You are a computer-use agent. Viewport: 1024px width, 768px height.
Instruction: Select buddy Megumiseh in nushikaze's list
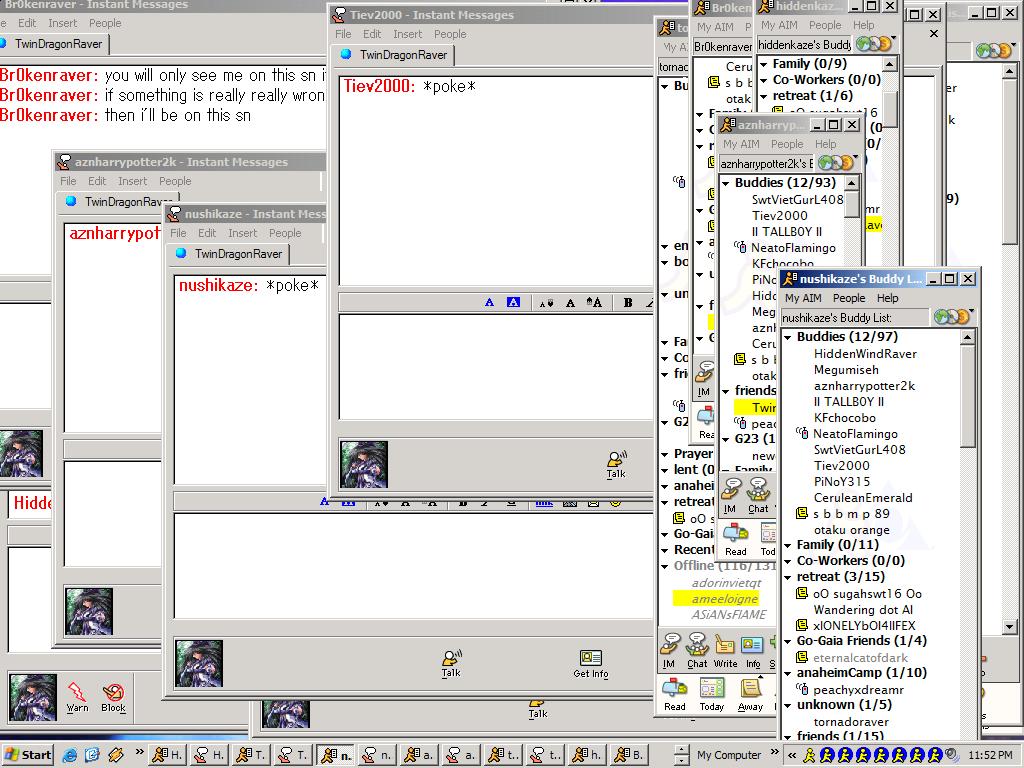846,370
